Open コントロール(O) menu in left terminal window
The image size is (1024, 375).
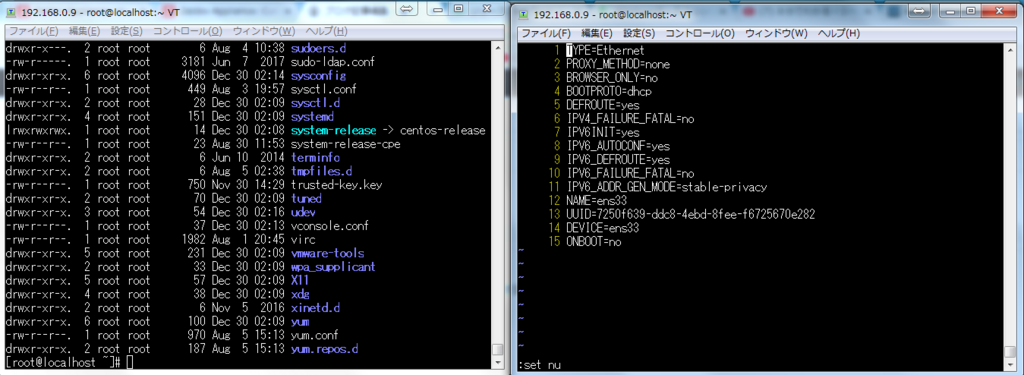click(x=187, y=31)
